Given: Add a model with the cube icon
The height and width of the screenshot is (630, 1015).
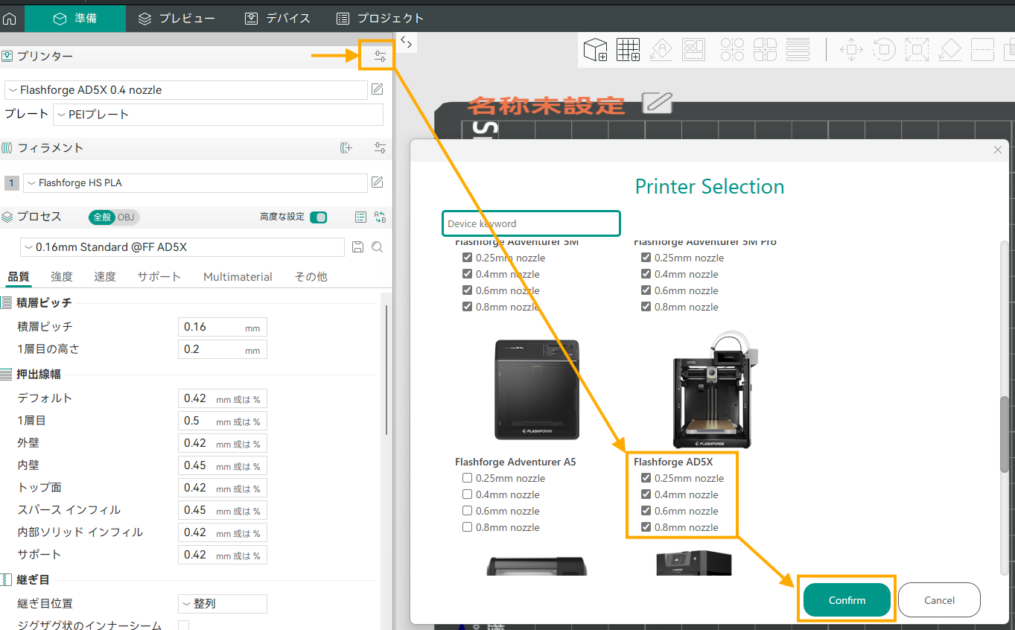Looking at the screenshot, I should tap(596, 49).
